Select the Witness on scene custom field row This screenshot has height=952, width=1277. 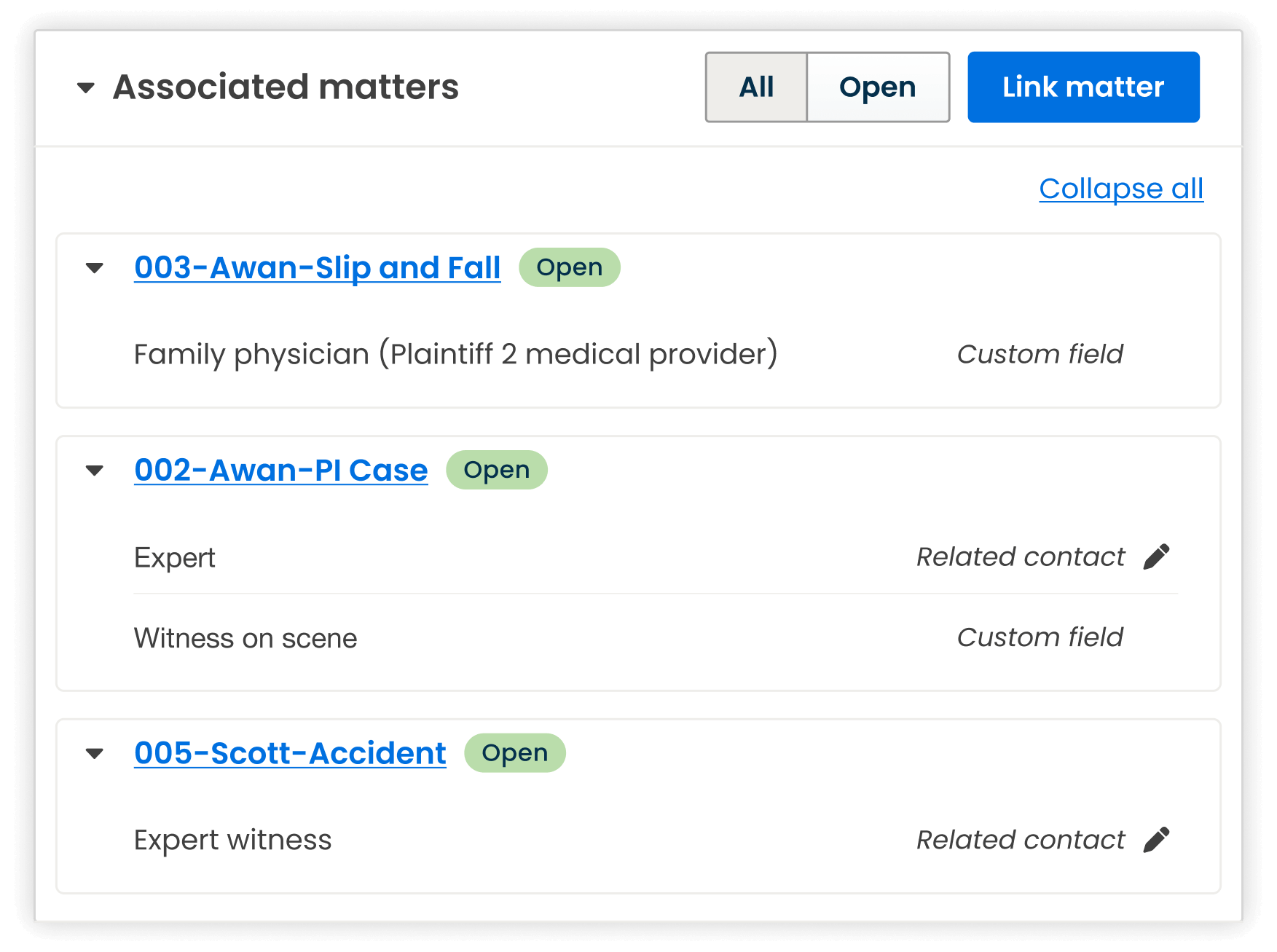pyautogui.click(x=245, y=638)
